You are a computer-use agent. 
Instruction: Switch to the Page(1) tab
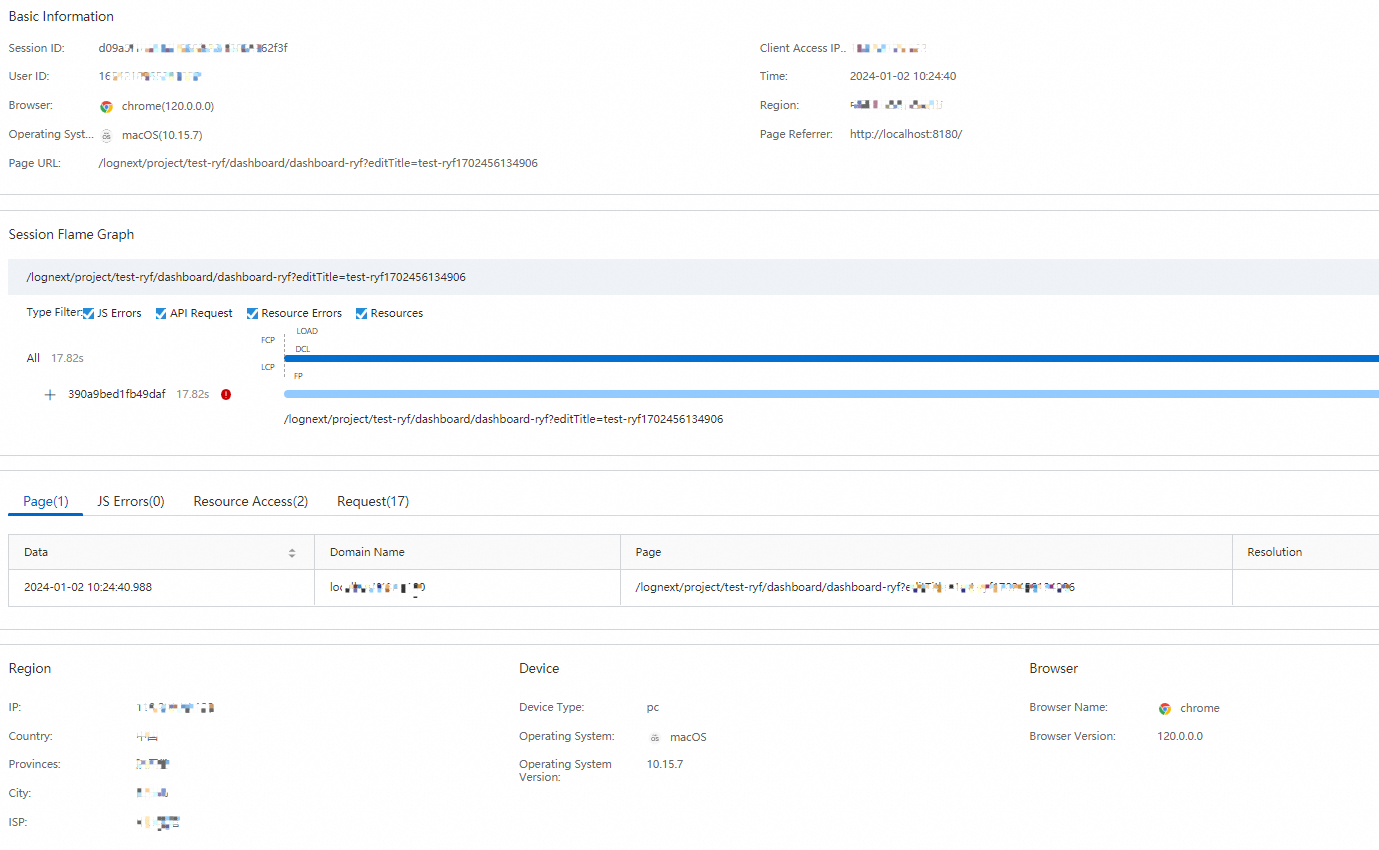coord(46,502)
